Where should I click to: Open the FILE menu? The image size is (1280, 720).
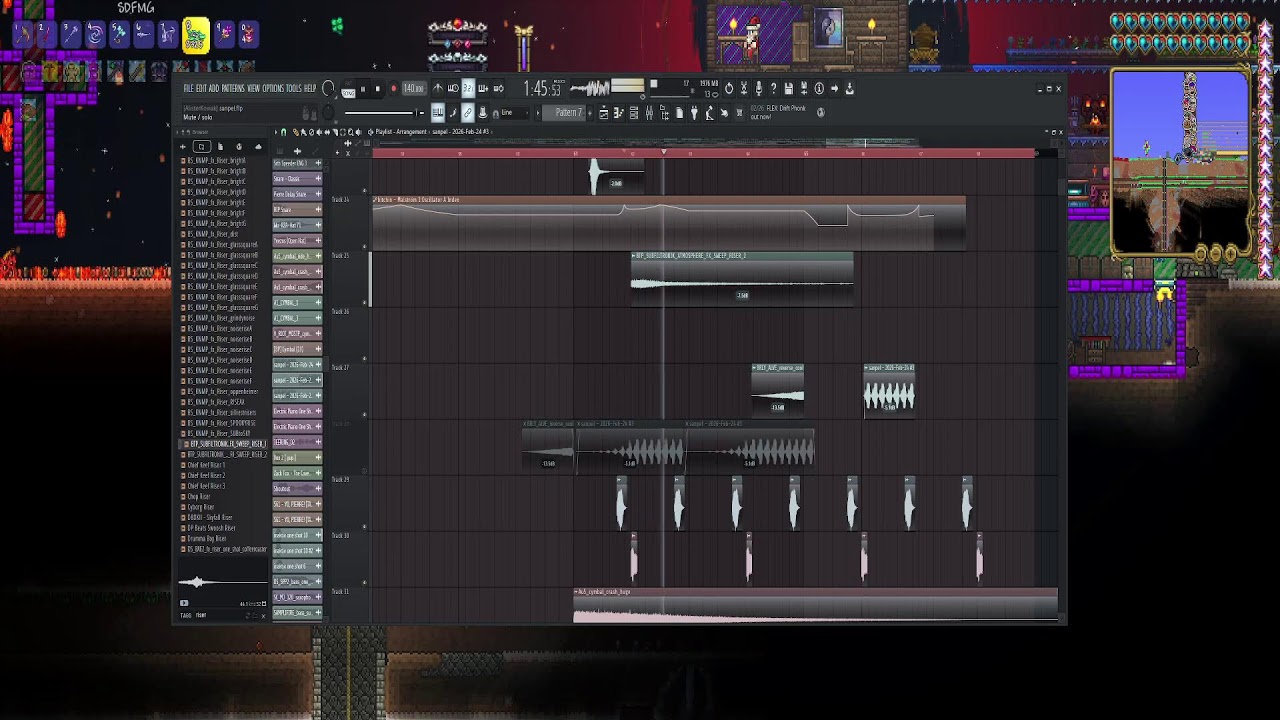(188, 88)
